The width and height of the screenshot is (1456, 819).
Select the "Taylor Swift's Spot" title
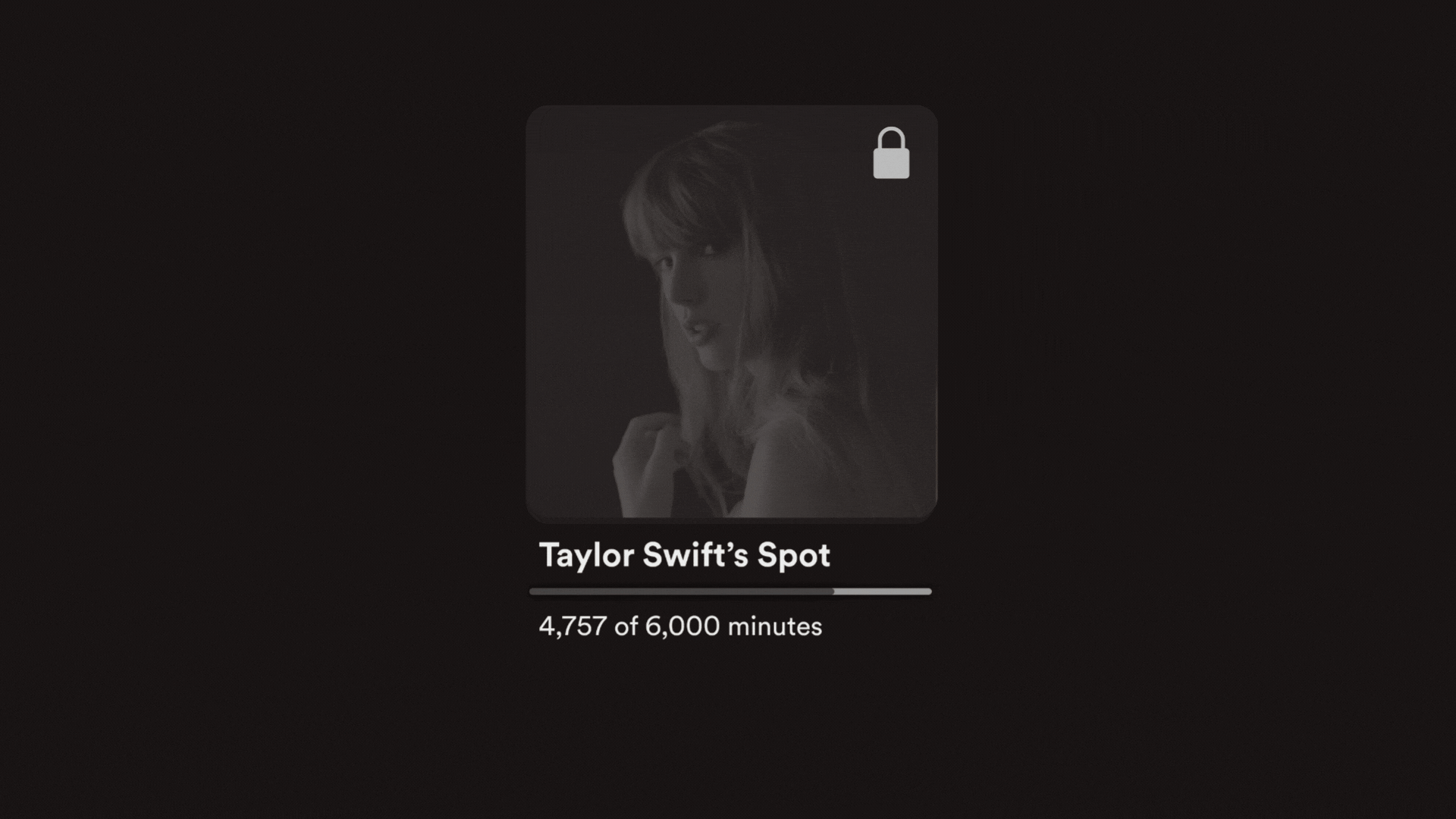pyautogui.click(x=684, y=555)
